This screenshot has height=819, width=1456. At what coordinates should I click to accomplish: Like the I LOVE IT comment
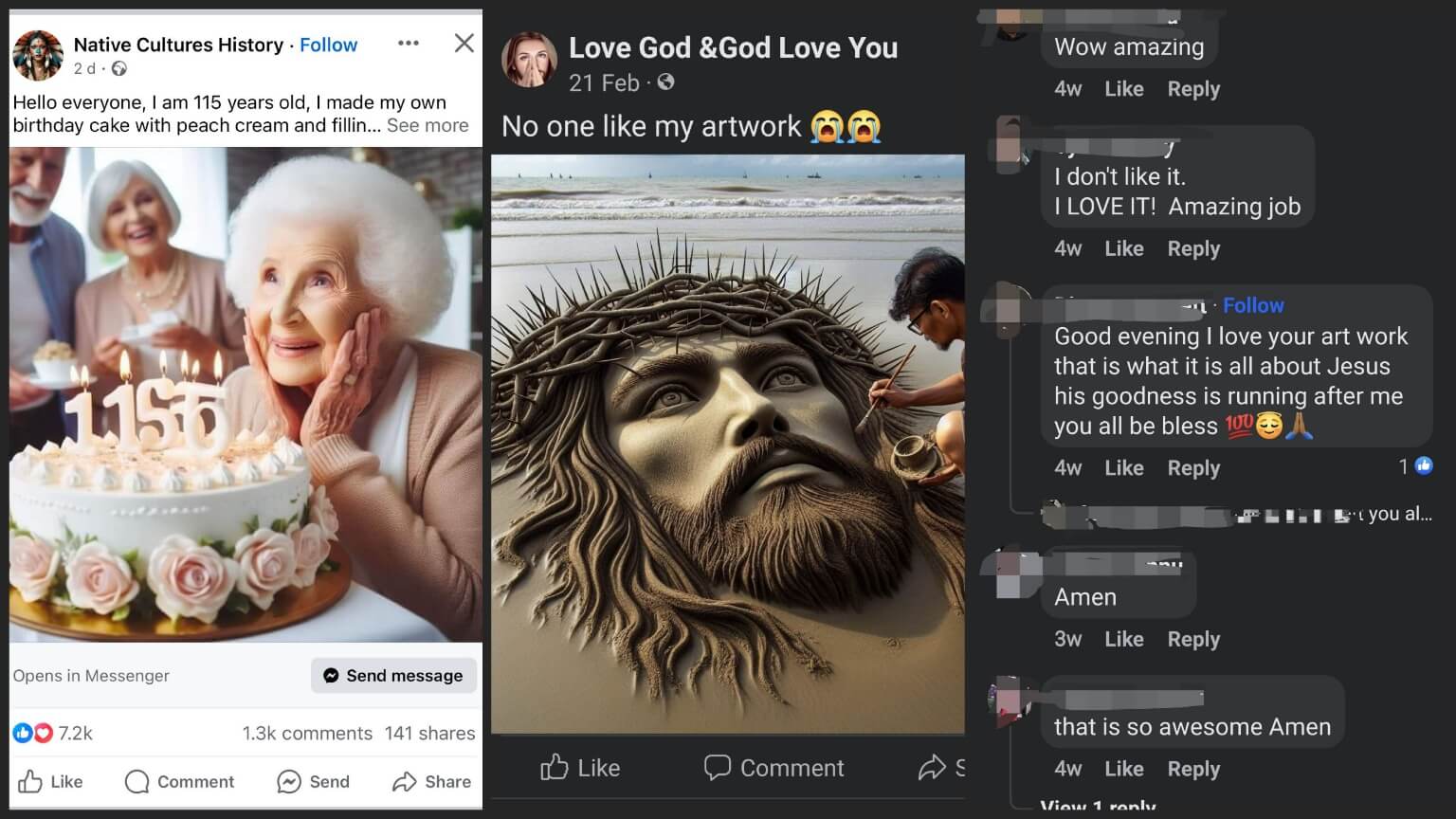point(1123,247)
